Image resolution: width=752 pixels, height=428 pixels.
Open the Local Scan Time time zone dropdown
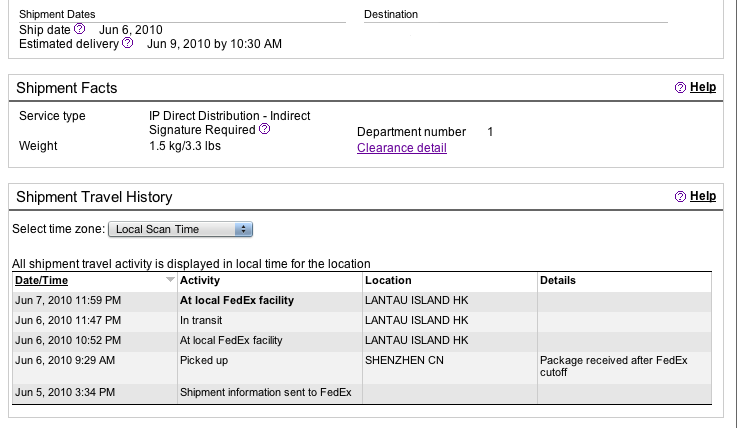180,229
